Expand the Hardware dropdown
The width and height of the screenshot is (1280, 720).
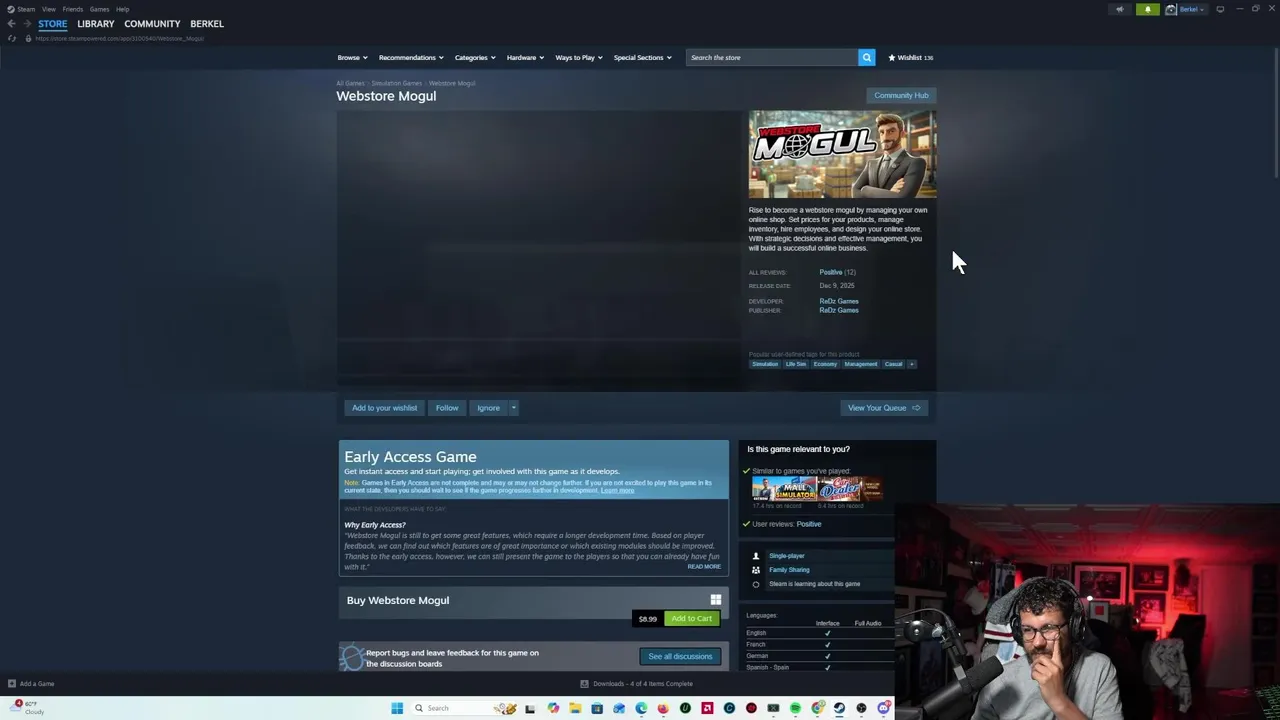point(525,57)
